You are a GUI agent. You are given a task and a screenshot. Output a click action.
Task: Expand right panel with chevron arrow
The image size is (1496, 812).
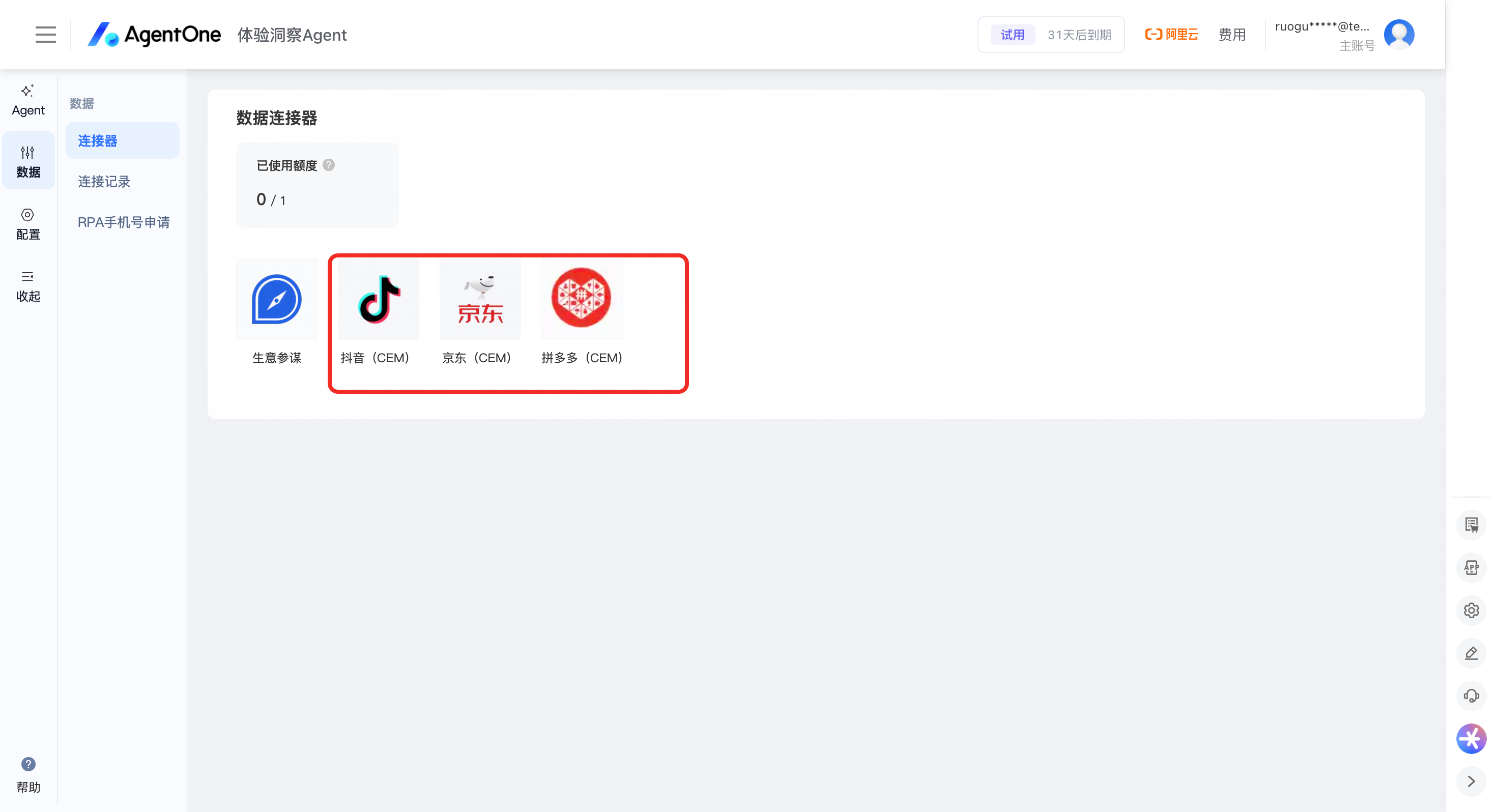[x=1471, y=781]
